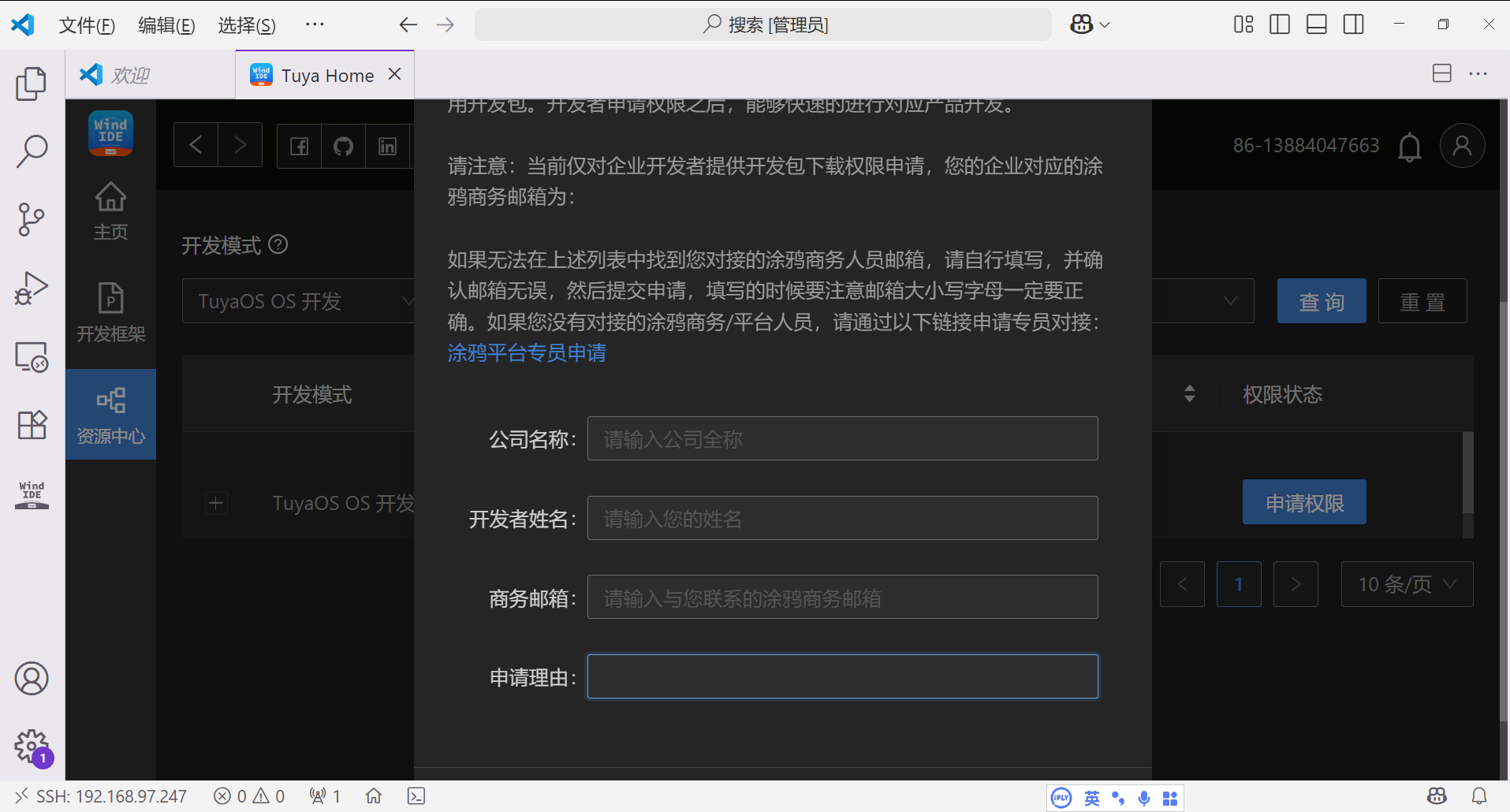Image resolution: width=1510 pixels, height=812 pixels.
Task: Open the Manage settings gear
Action: tap(32, 745)
